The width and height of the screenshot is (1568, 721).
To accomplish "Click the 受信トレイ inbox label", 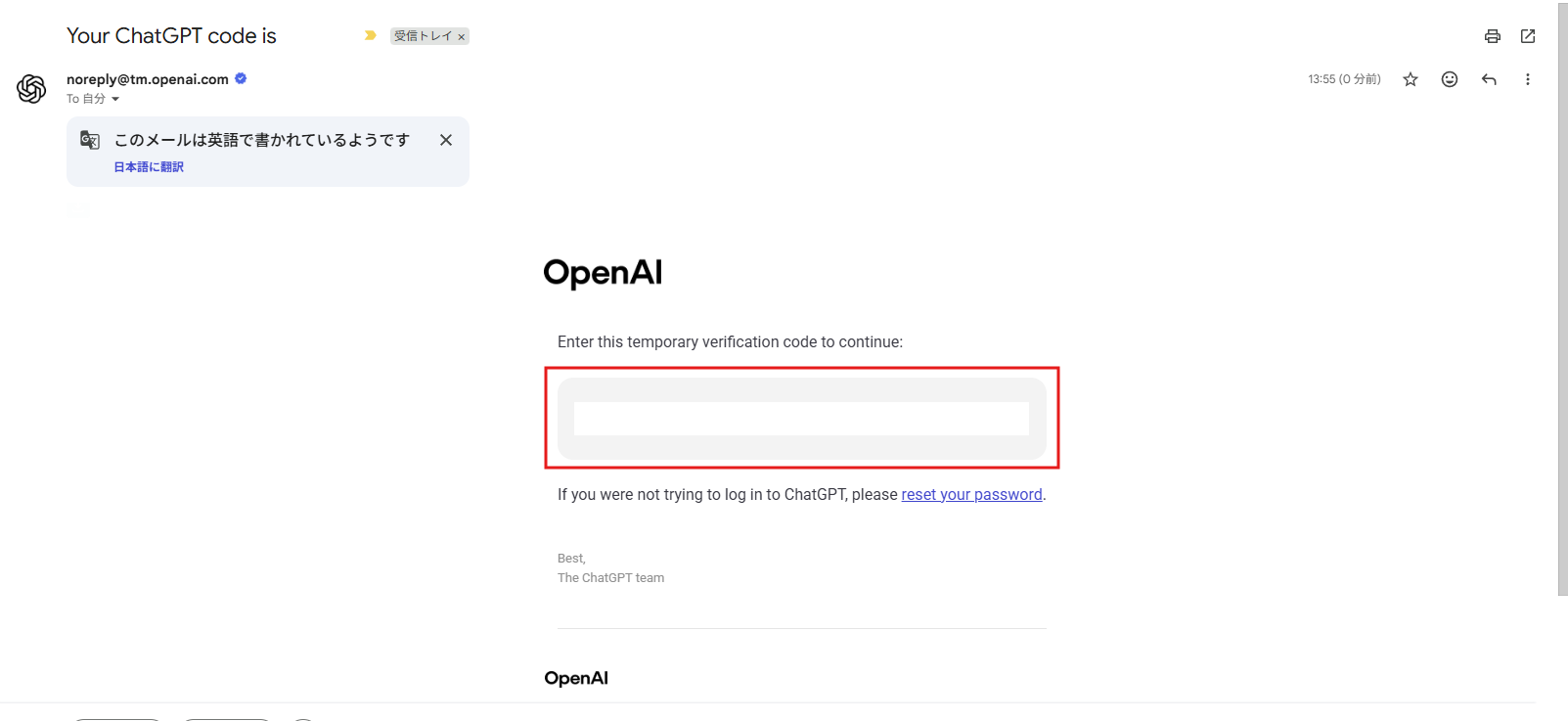I will (x=423, y=36).
